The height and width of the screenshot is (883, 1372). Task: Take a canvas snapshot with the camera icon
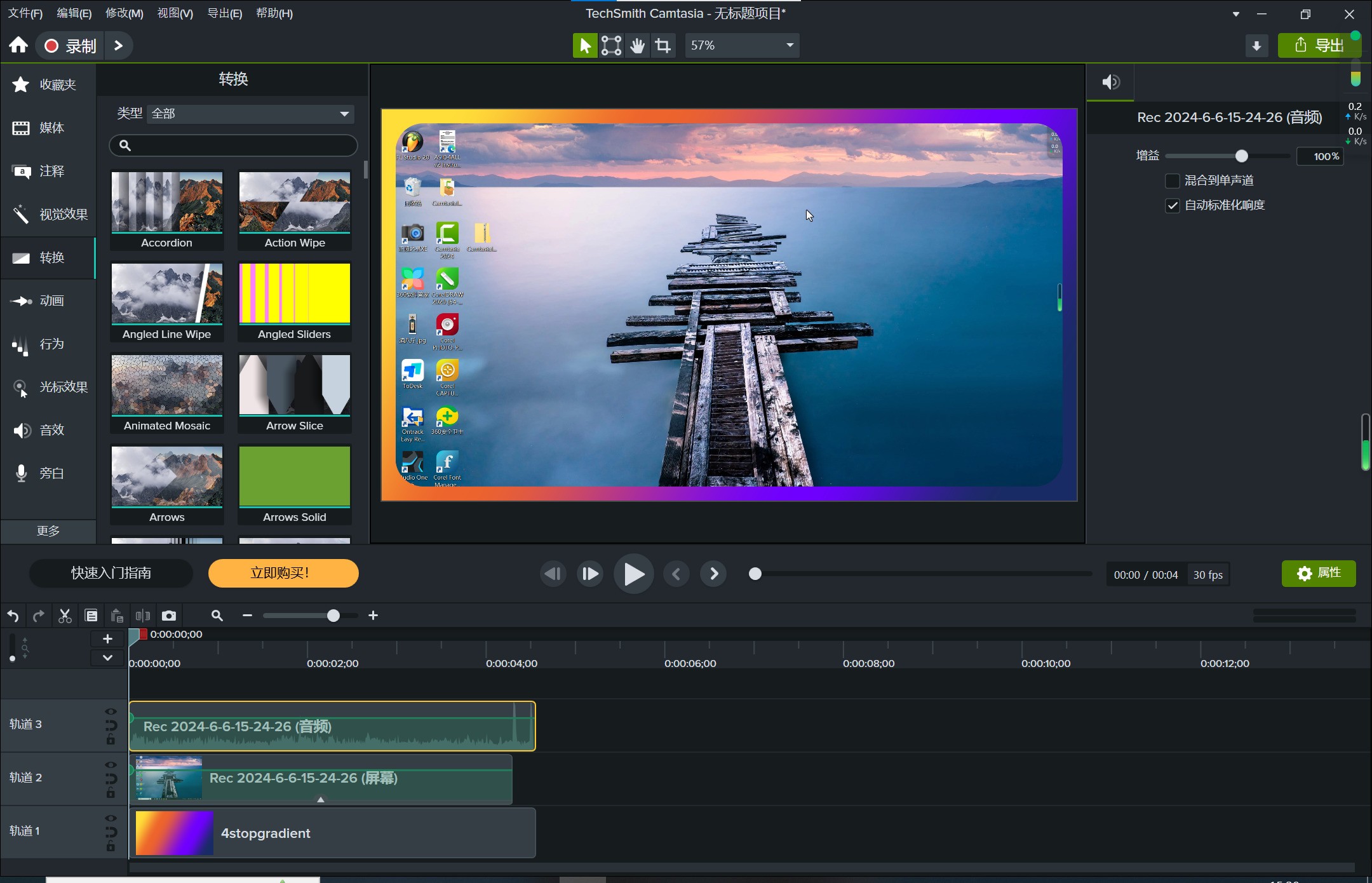pos(168,615)
